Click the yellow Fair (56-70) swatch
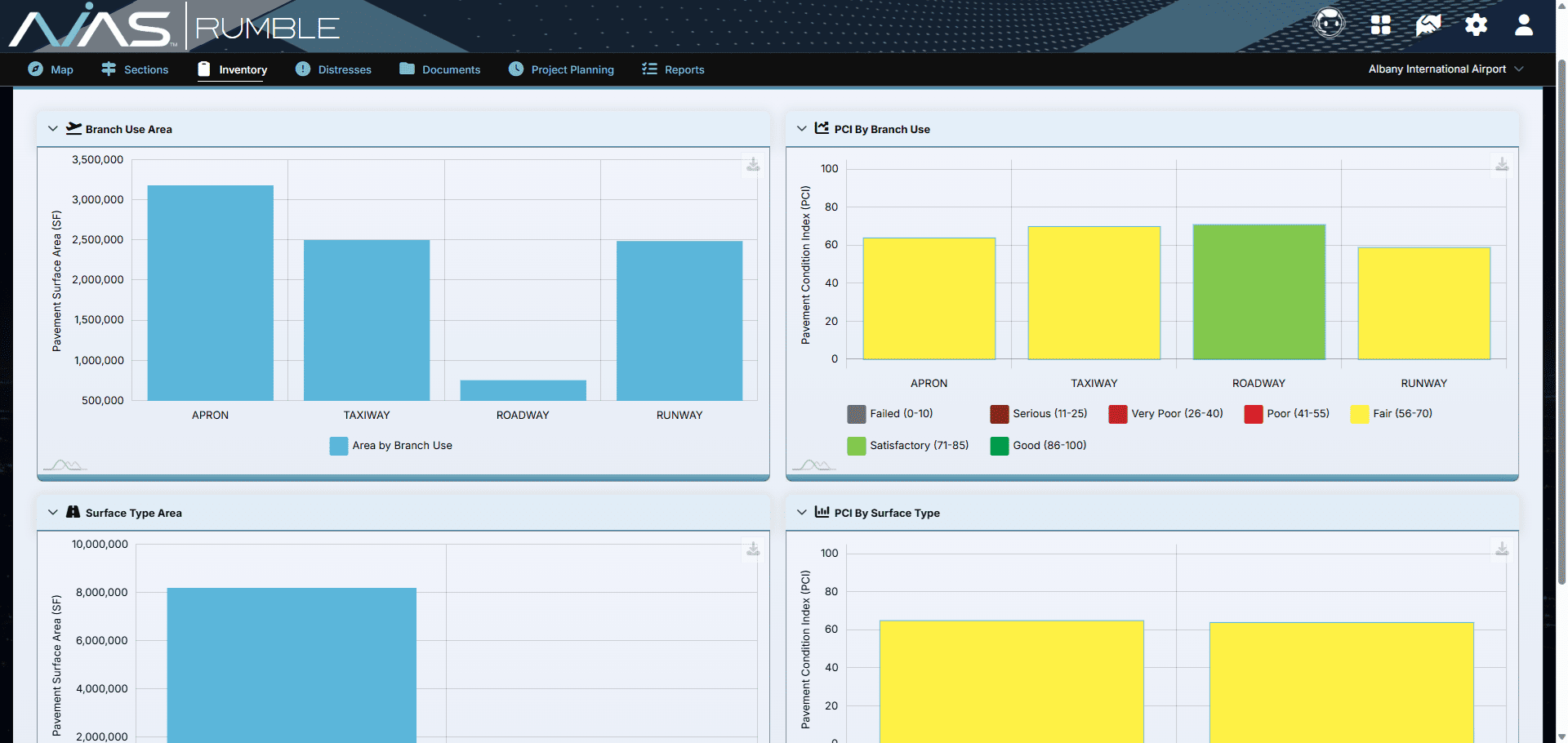 pos(1360,414)
